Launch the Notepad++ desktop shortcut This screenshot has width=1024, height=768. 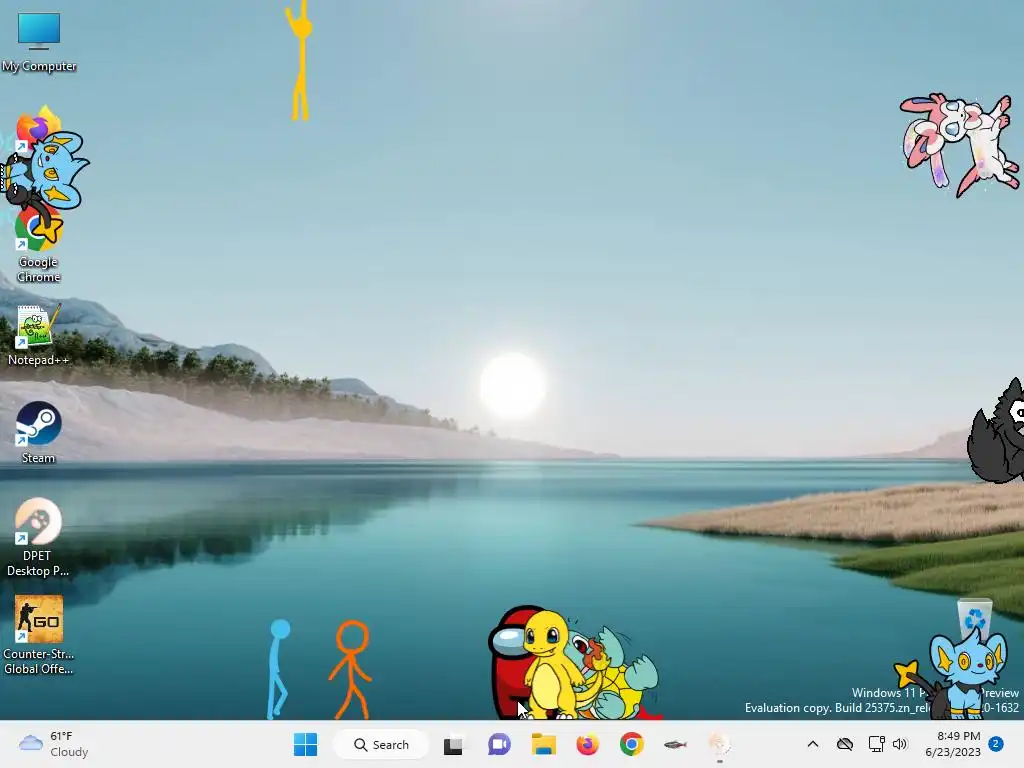point(38,335)
